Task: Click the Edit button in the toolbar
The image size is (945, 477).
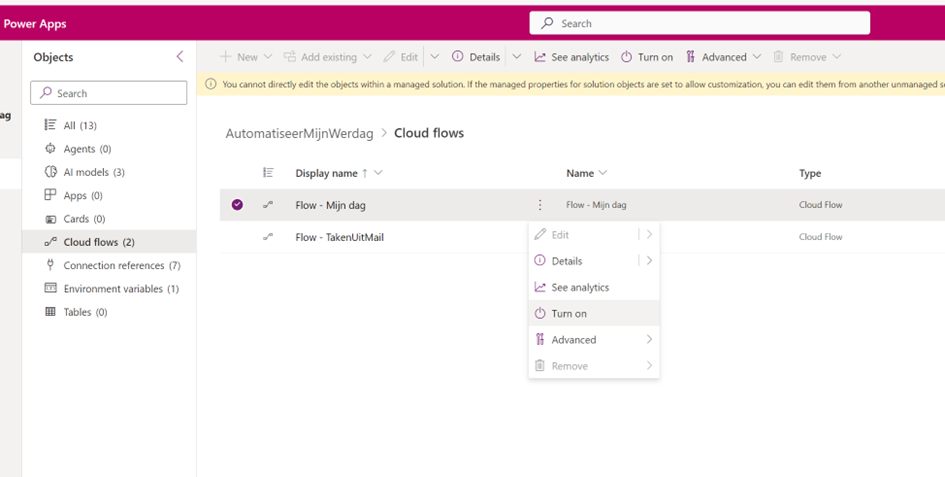Action: [x=401, y=57]
